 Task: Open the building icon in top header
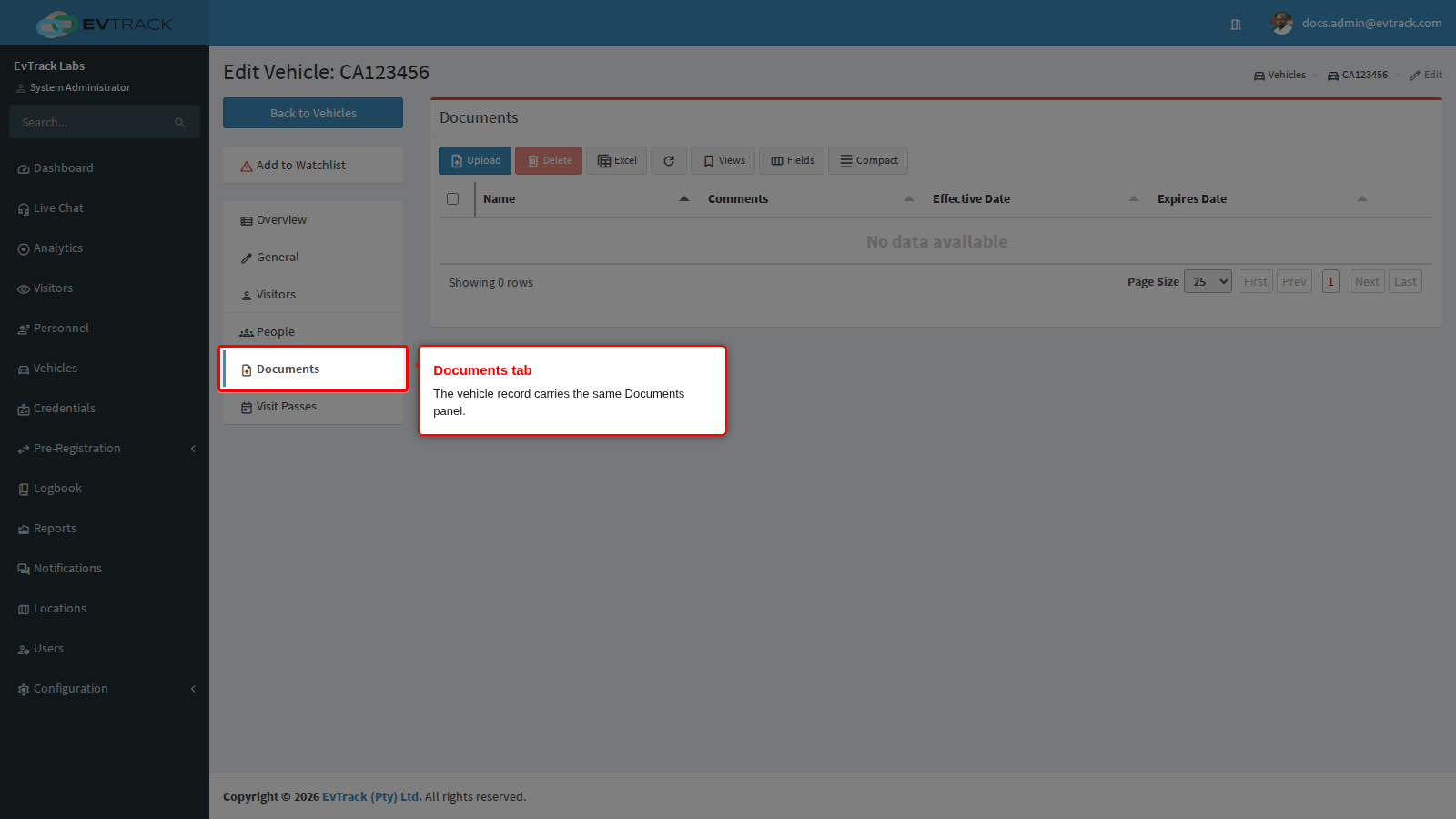point(1236,25)
